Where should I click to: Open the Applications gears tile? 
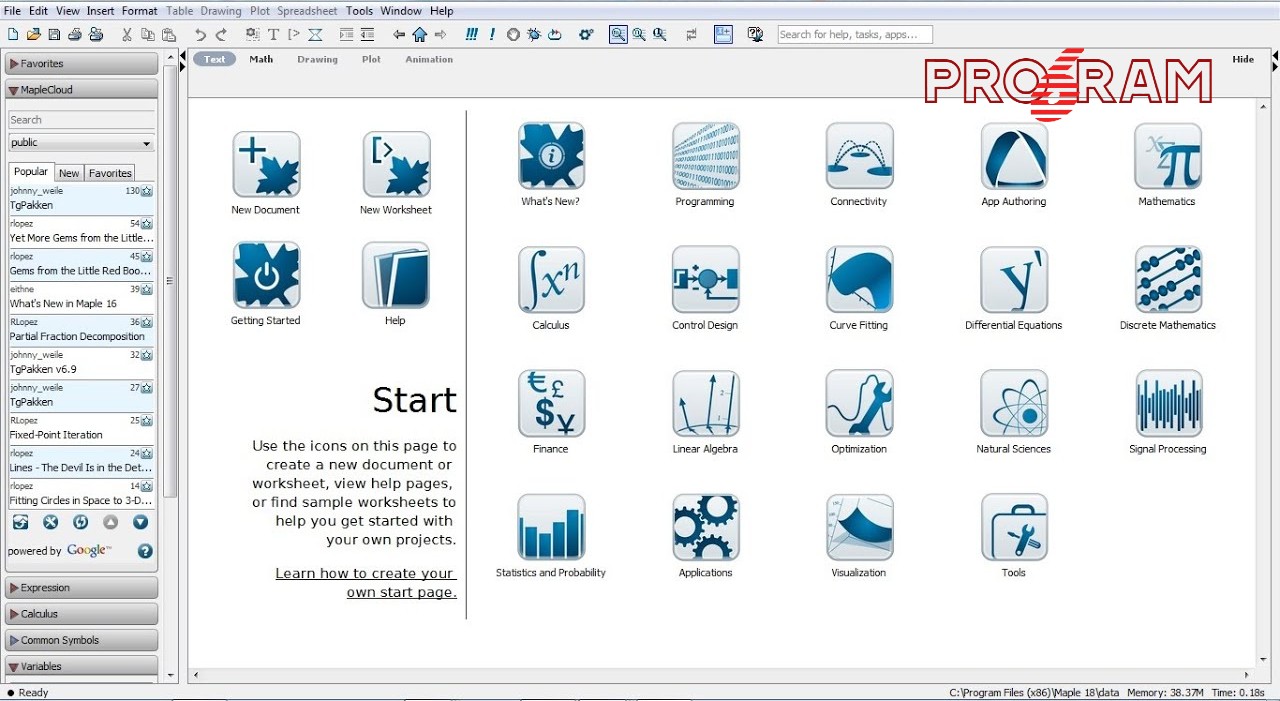tap(705, 527)
